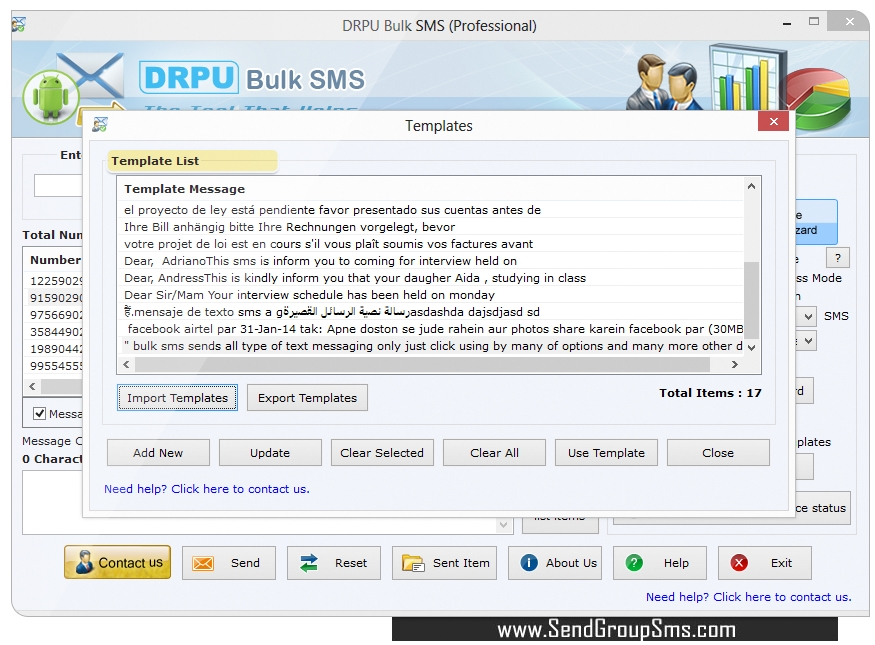This screenshot has height=645, width=875.
Task: Click the Sent Item button label
Action: pos(461,563)
